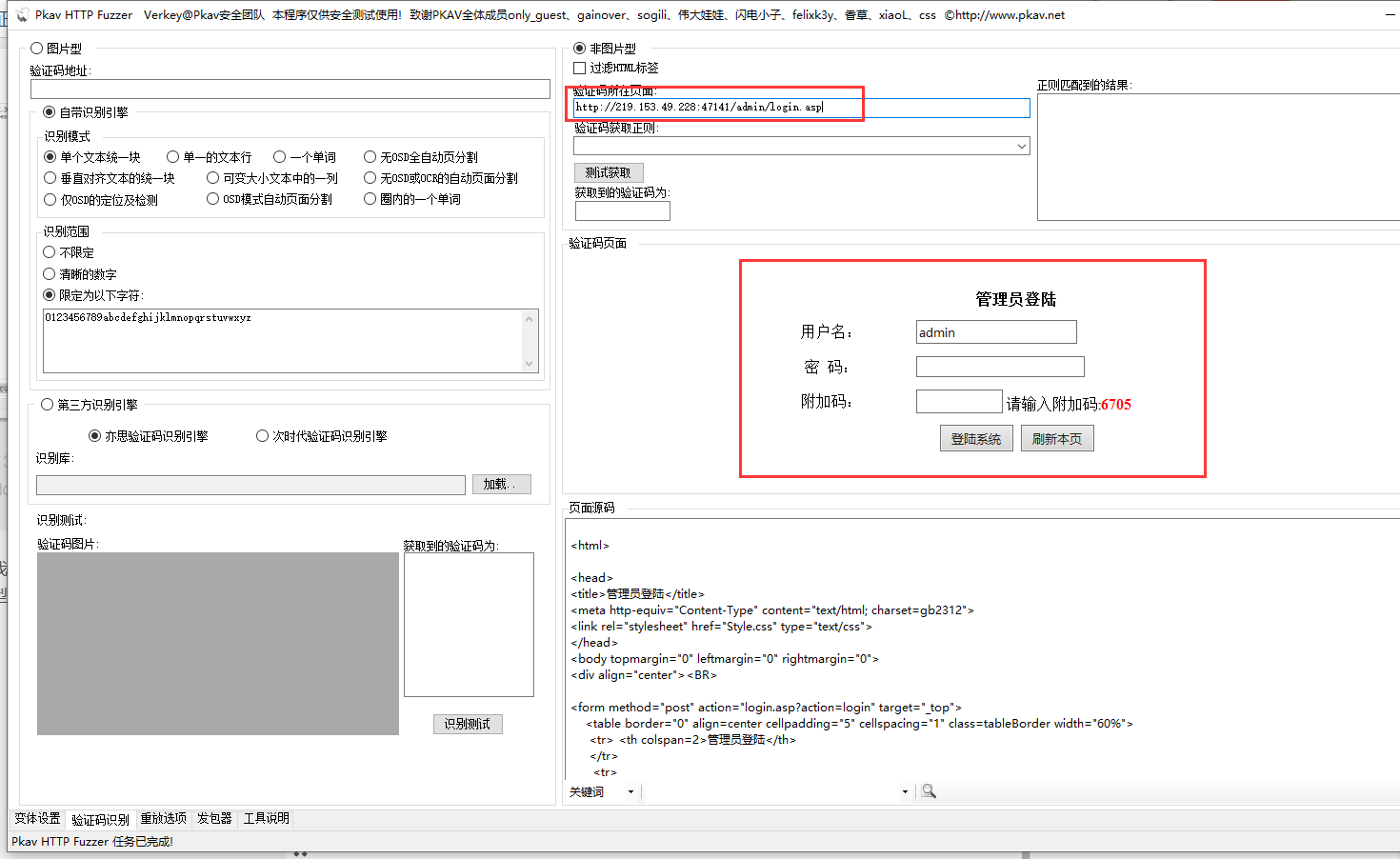Choose the 一个单词 recognition mode
The image size is (1400, 859).
coord(279,156)
